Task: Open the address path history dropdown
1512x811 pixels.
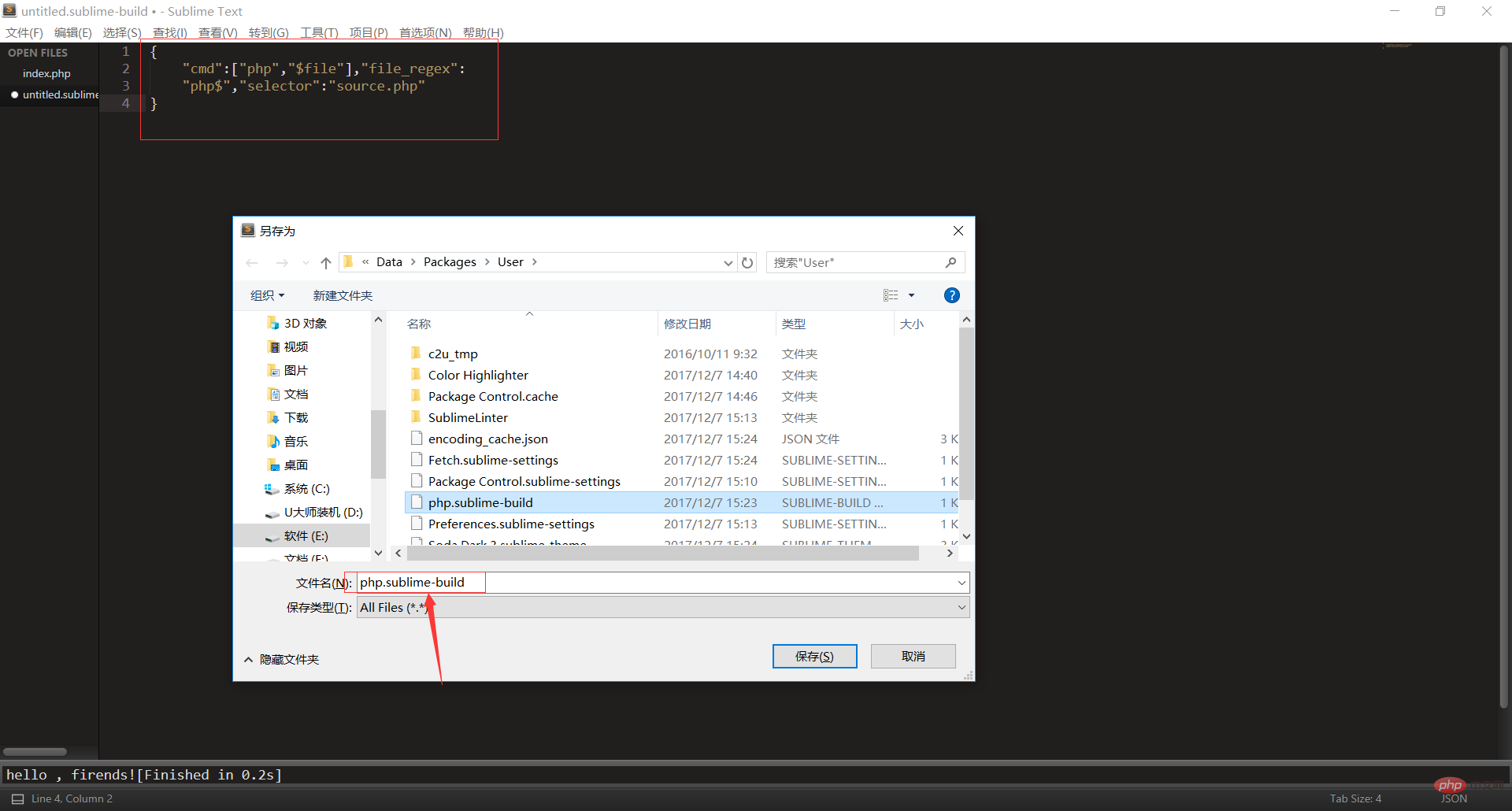Action: pos(728,263)
